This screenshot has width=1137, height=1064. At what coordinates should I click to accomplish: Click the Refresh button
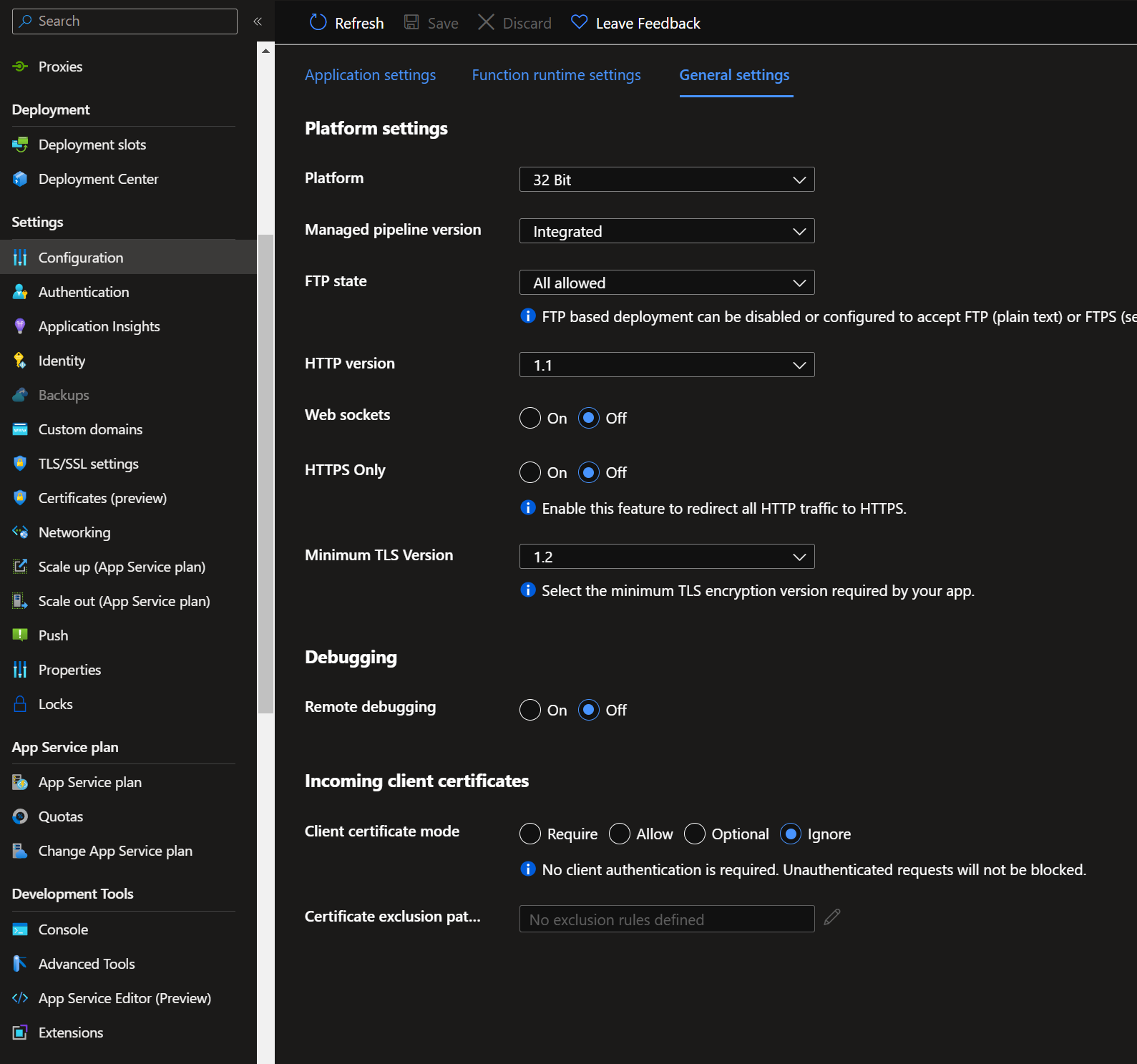[346, 23]
